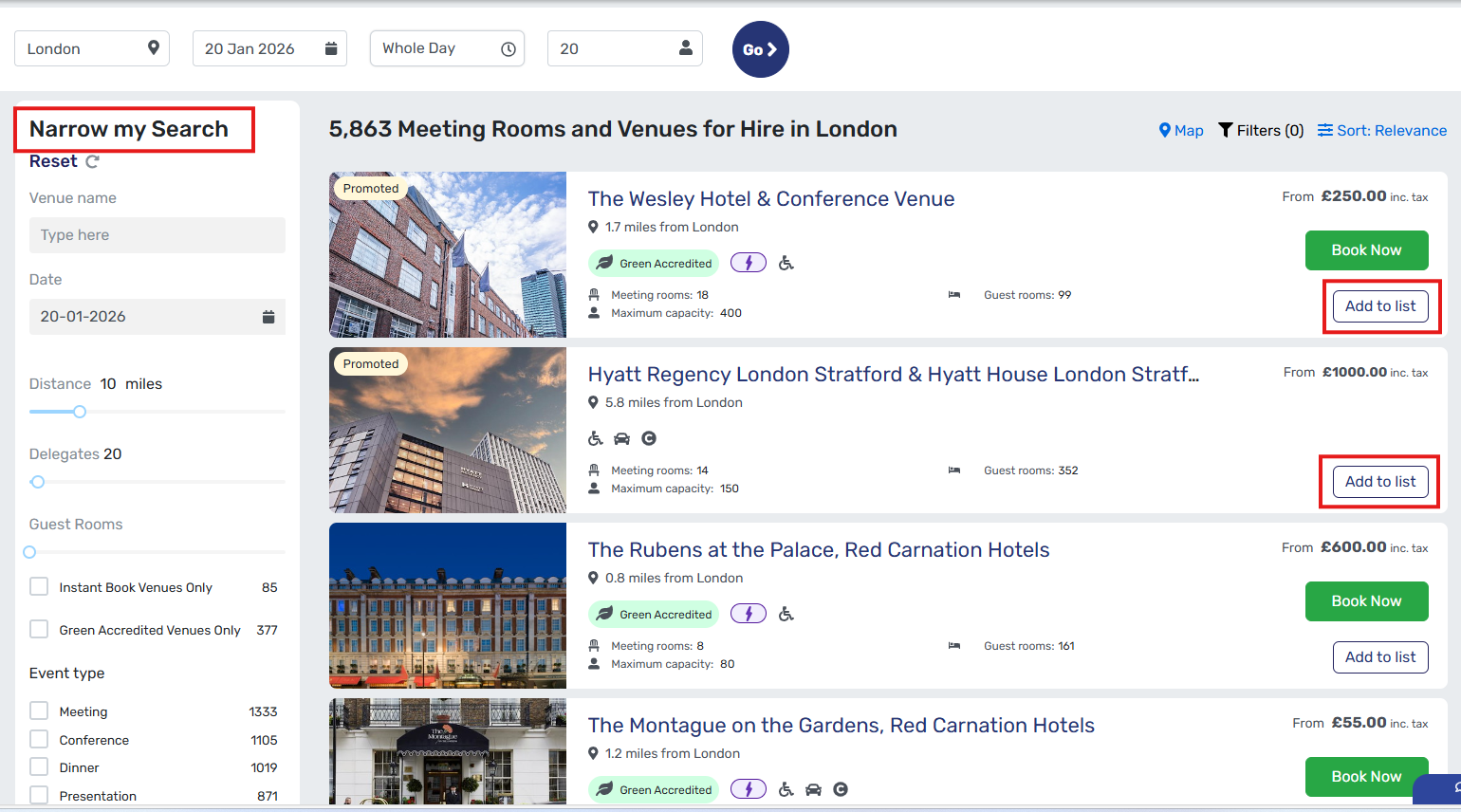Click Hyatt Regency wheelchair accessibility icon
Viewport: 1461px width, 812px height.
coord(596,438)
